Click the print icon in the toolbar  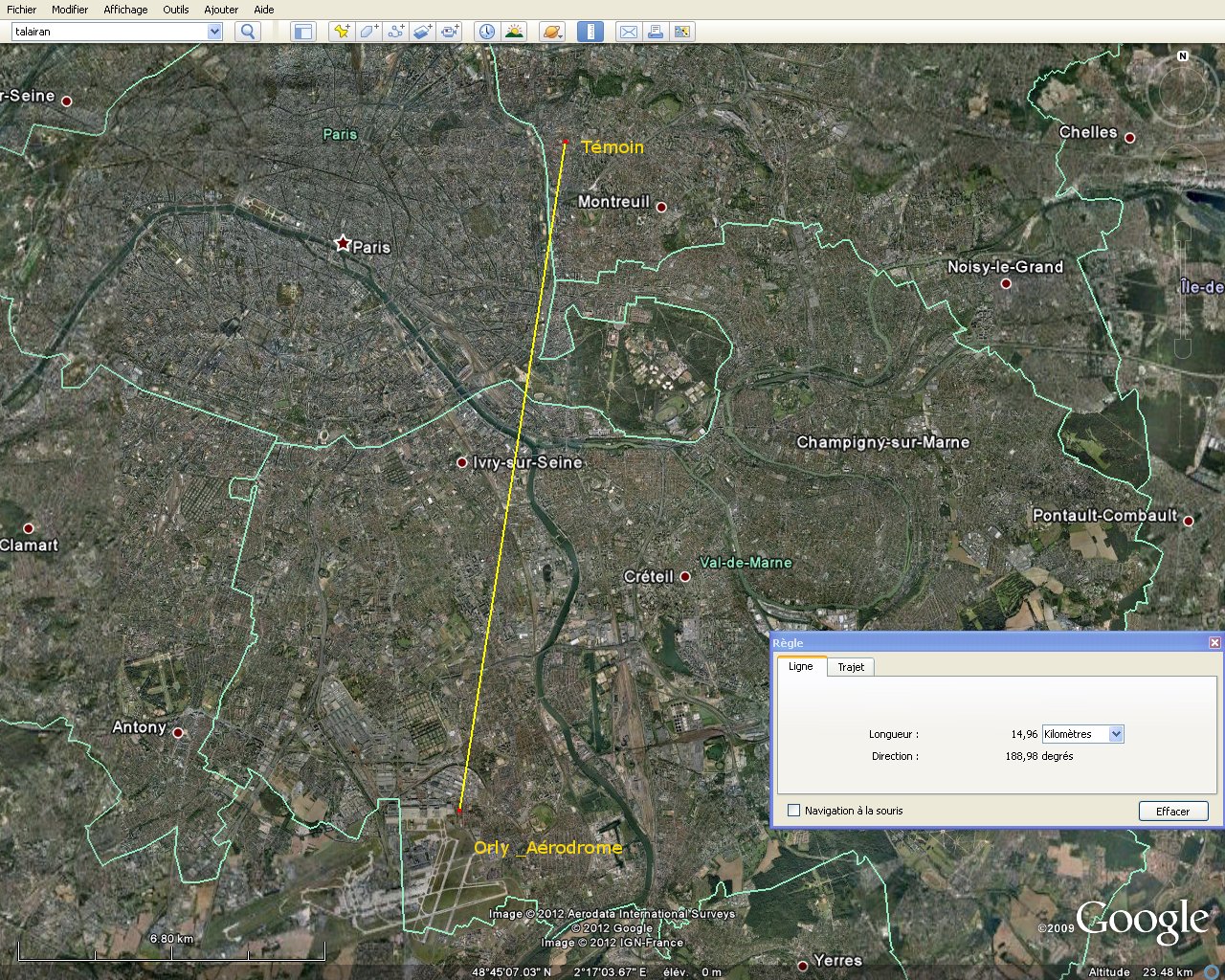click(655, 32)
